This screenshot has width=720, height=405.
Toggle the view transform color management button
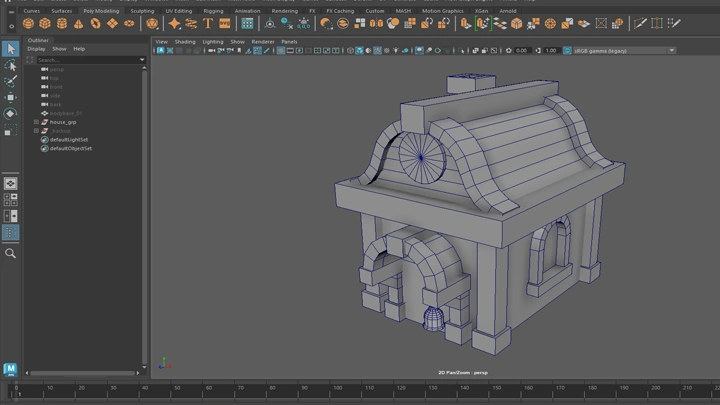(567, 51)
